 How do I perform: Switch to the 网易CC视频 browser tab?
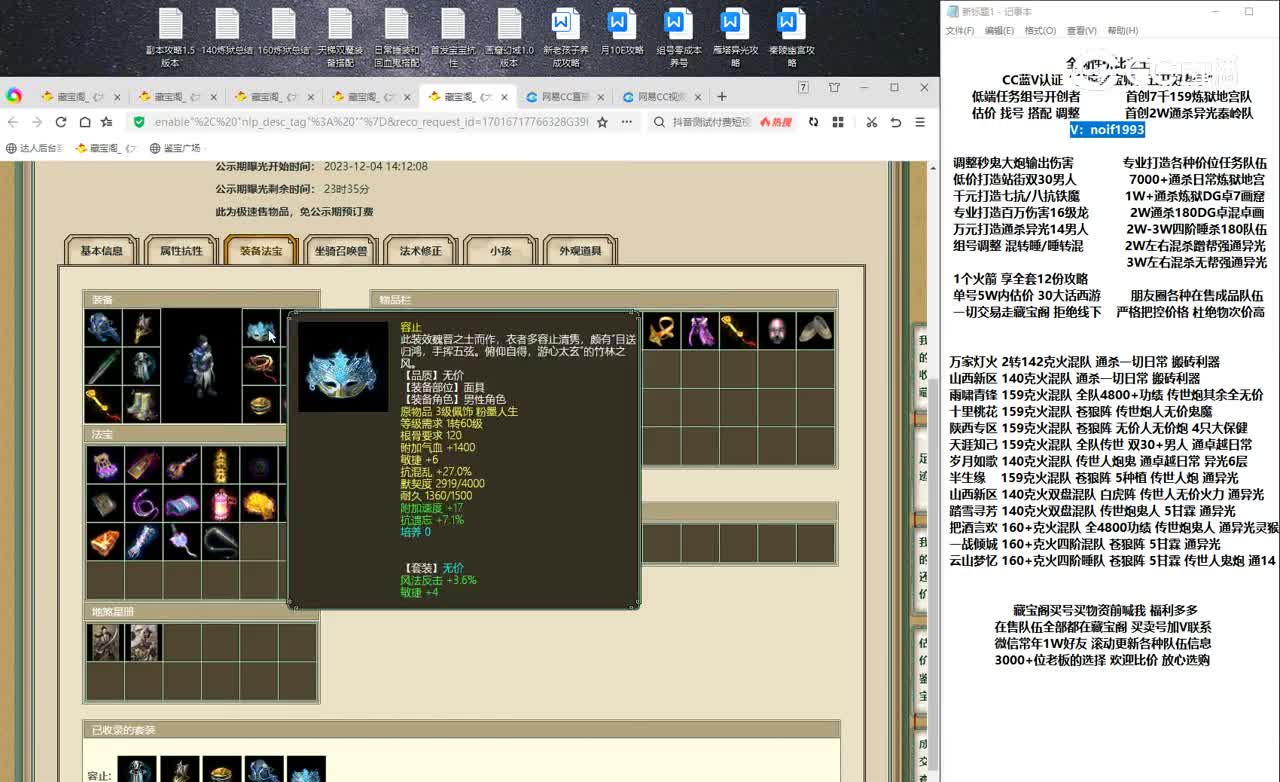pos(659,97)
